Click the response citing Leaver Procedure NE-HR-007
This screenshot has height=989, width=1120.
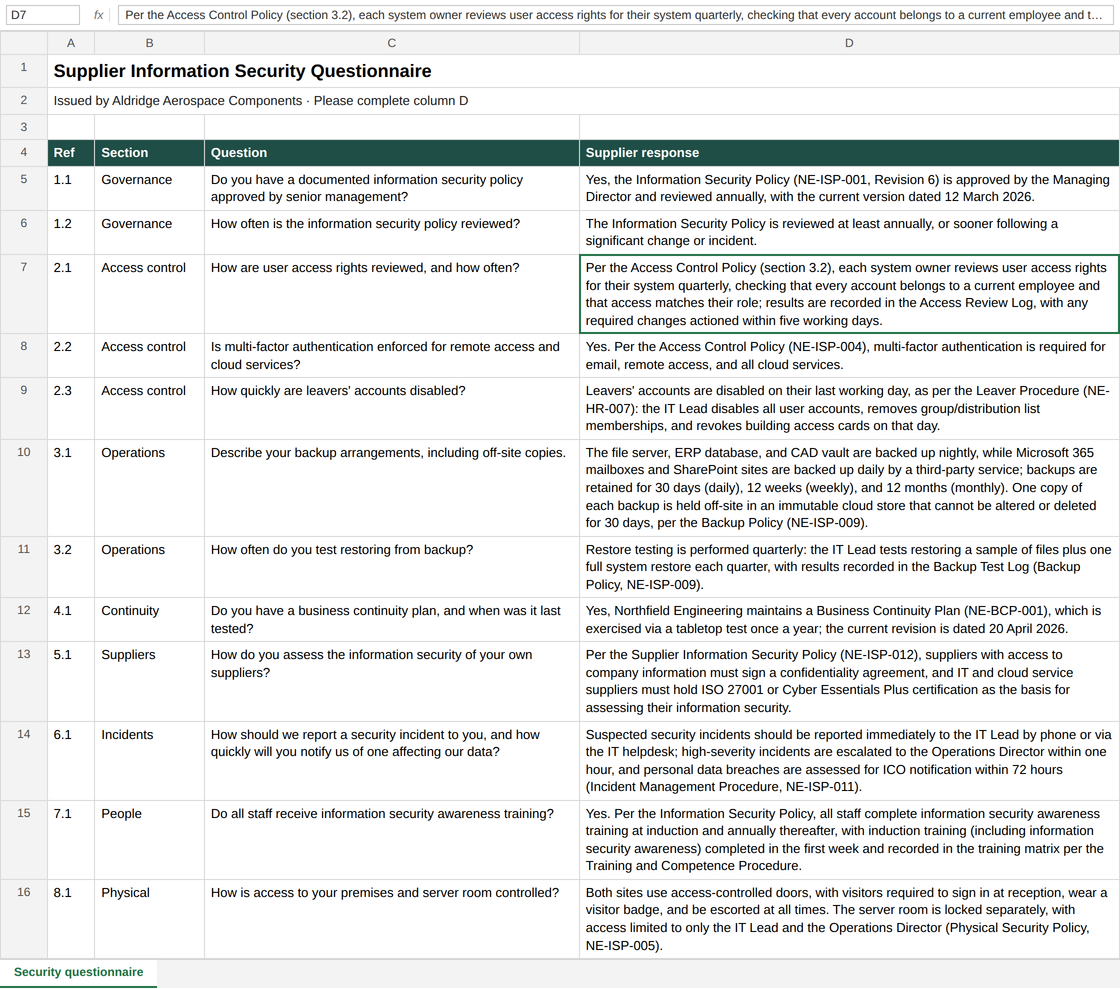coord(849,408)
